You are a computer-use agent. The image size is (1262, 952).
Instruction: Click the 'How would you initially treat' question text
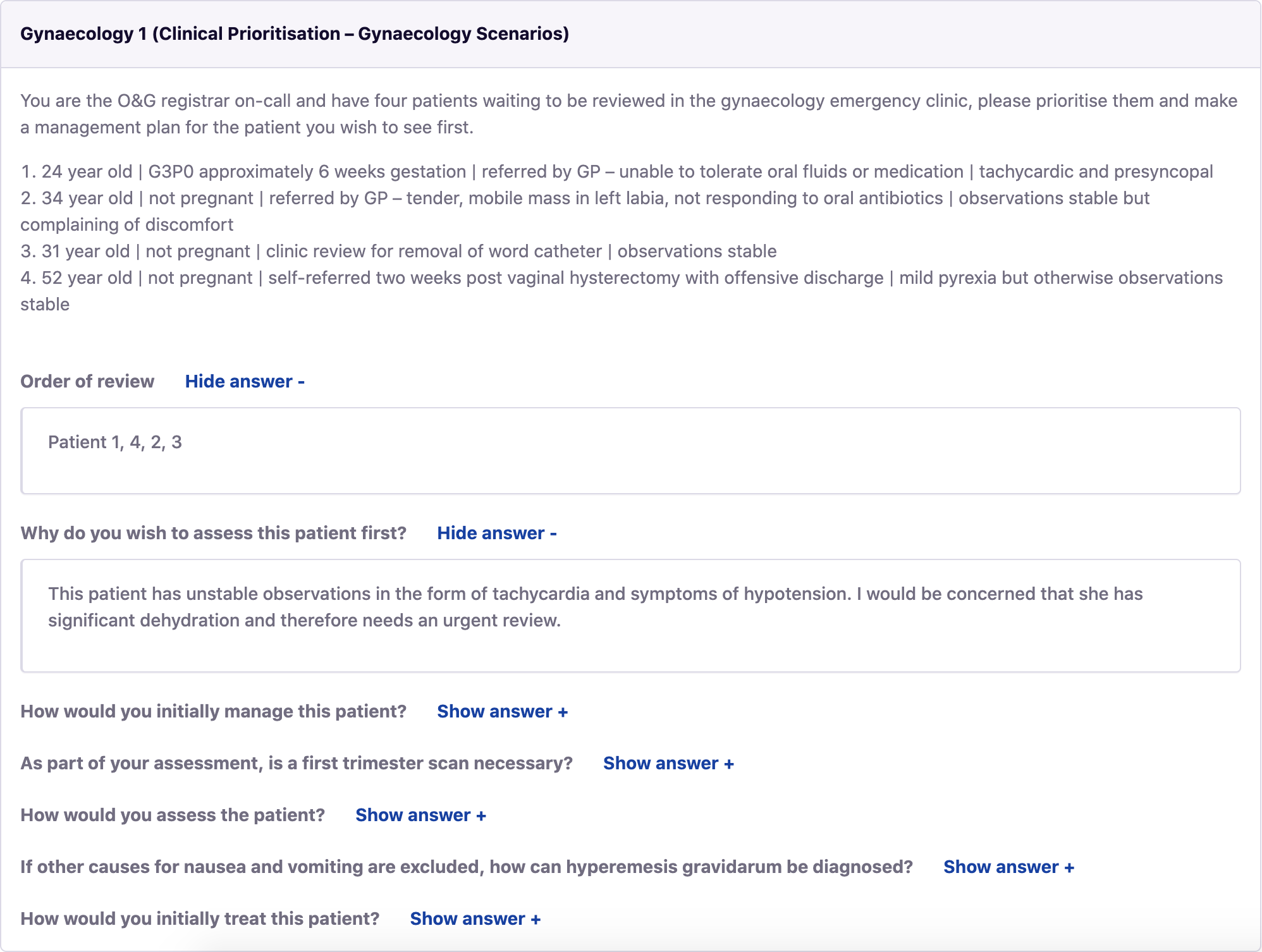click(x=200, y=918)
